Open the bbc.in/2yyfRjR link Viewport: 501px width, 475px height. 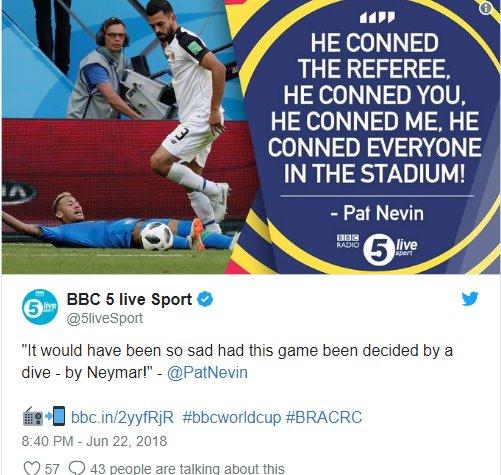tap(122, 417)
